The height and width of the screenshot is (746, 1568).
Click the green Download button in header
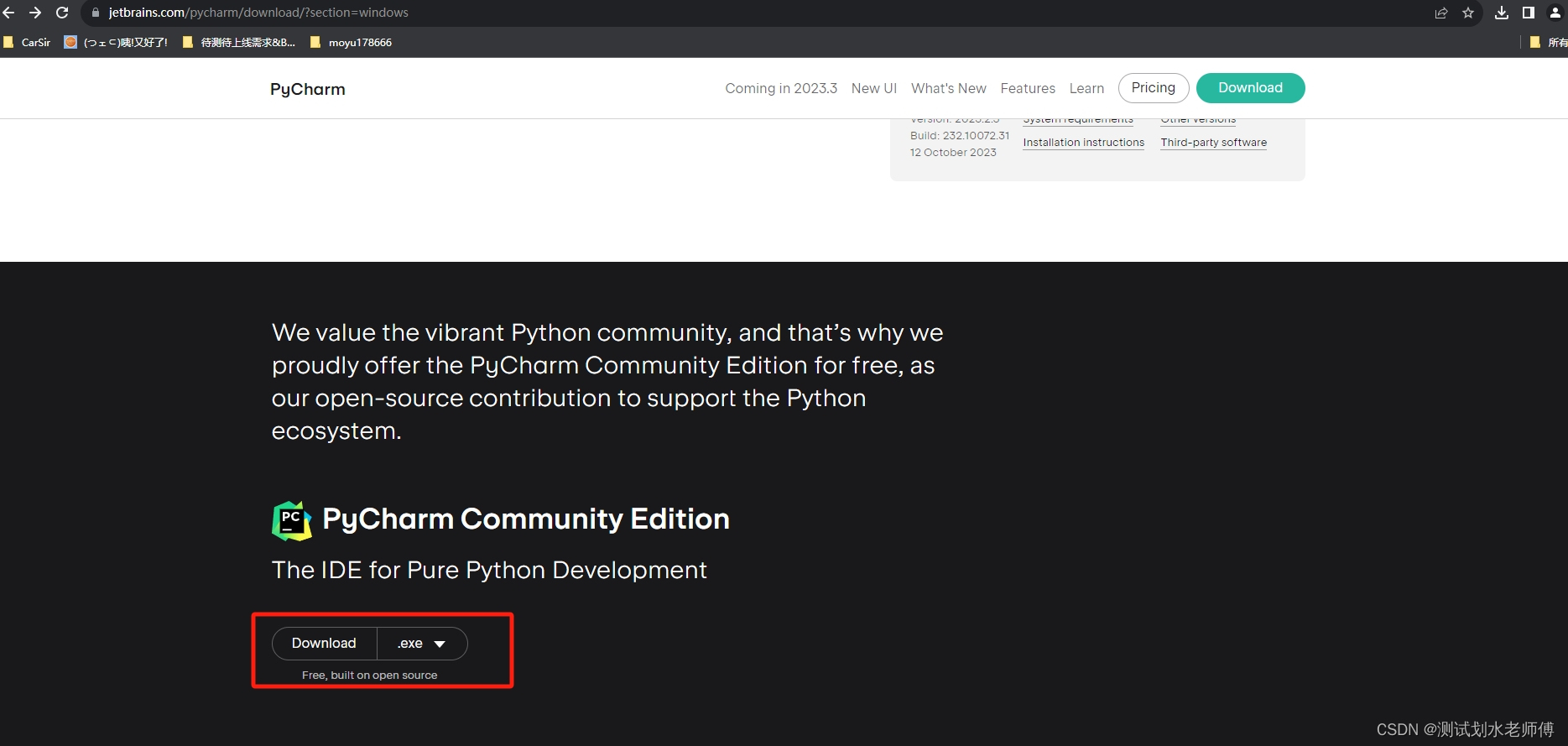(x=1250, y=88)
